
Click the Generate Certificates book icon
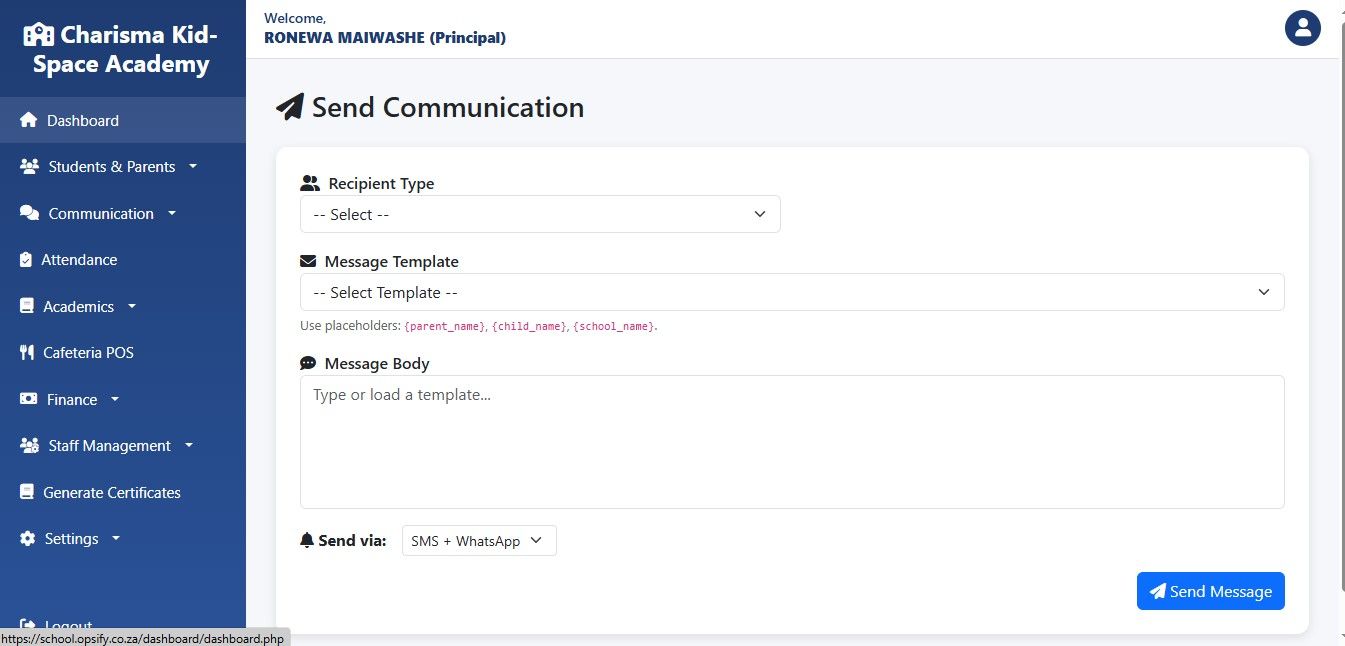(27, 493)
